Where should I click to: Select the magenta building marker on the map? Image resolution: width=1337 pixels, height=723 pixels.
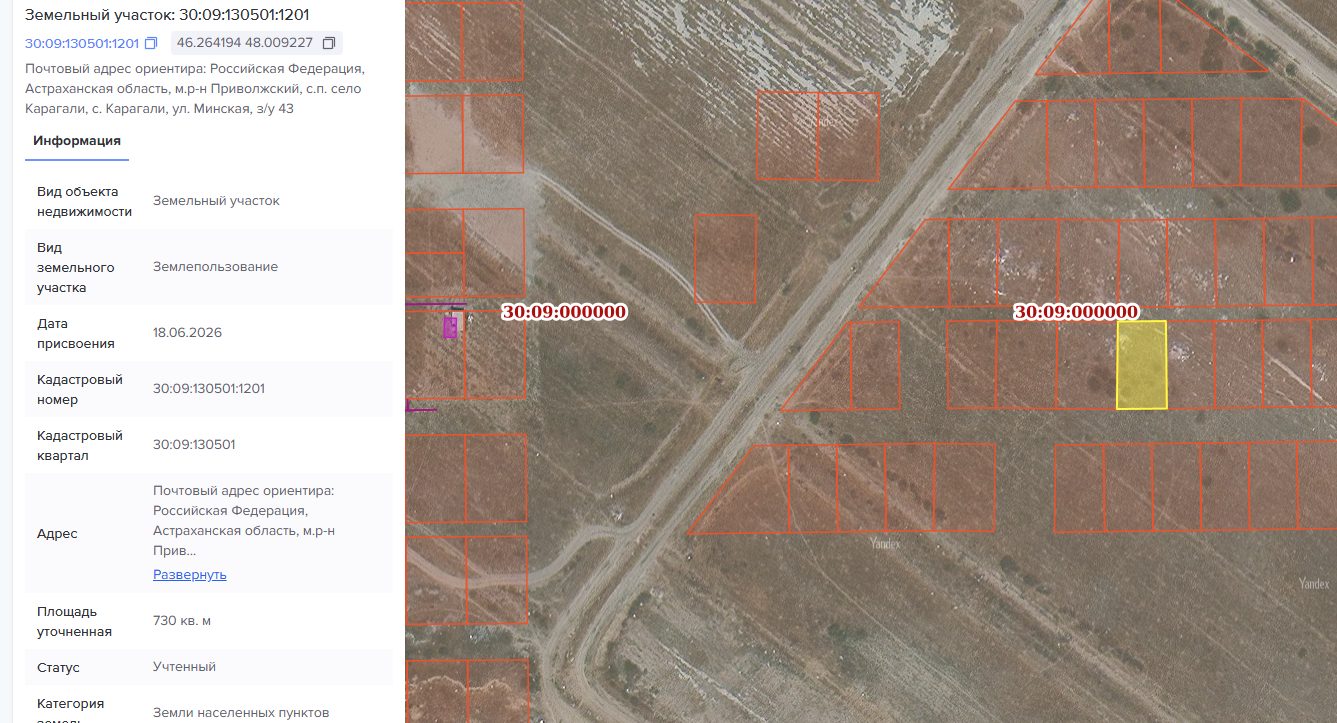pos(450,327)
